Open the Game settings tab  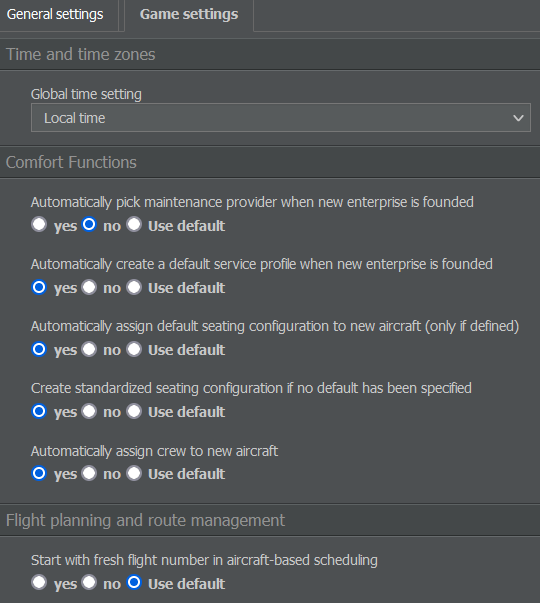(x=189, y=15)
